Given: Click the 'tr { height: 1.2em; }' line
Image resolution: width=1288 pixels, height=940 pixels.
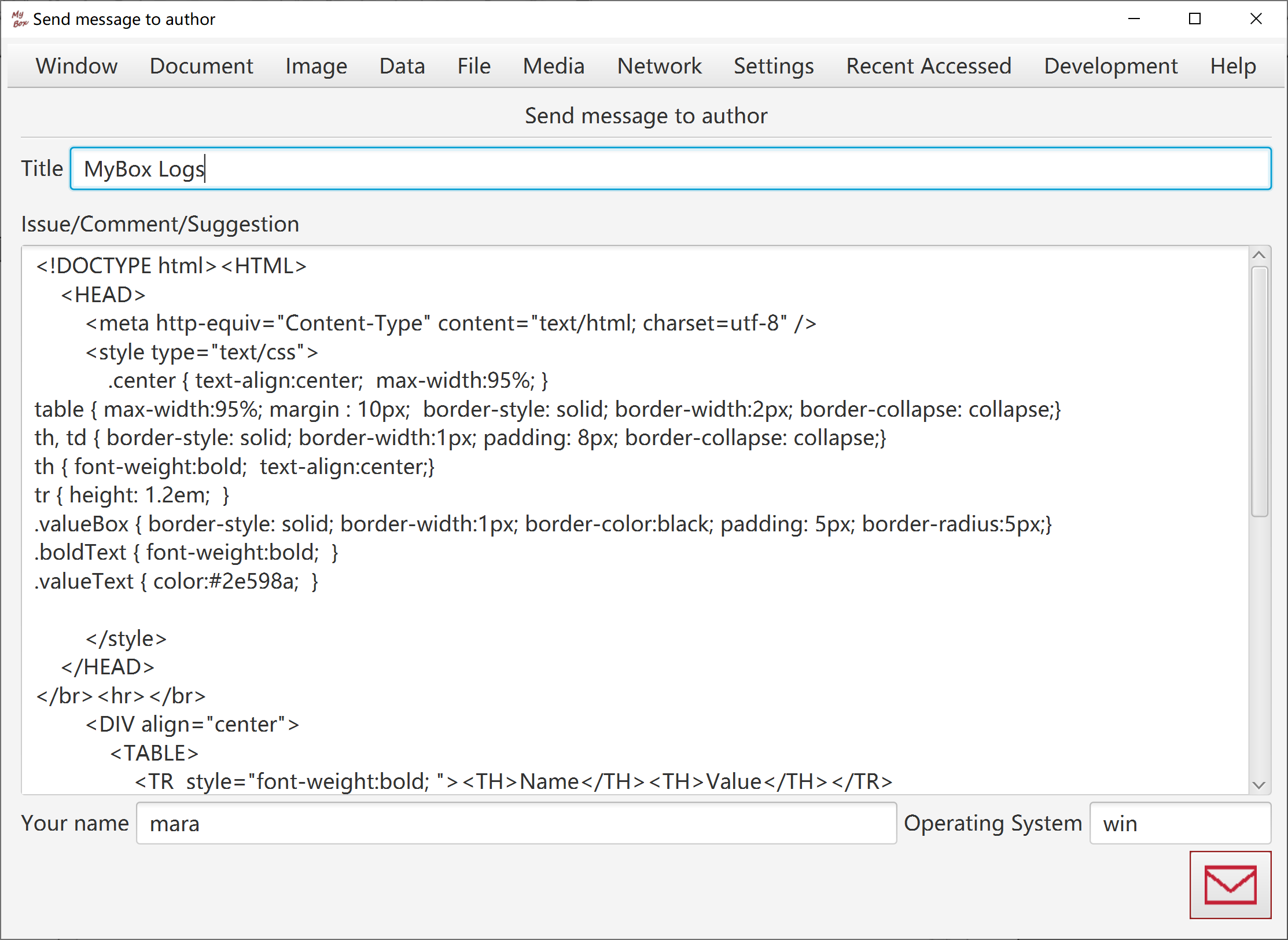Looking at the screenshot, I should (x=132, y=495).
